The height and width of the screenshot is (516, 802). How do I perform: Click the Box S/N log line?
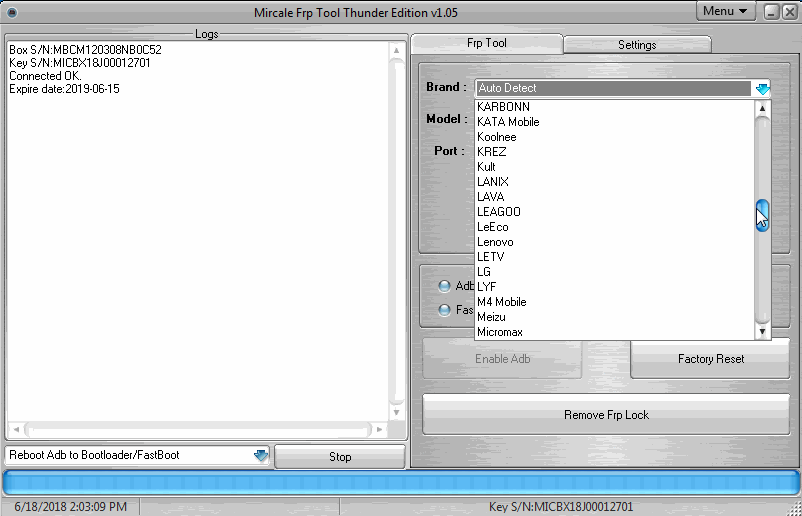[x=85, y=50]
